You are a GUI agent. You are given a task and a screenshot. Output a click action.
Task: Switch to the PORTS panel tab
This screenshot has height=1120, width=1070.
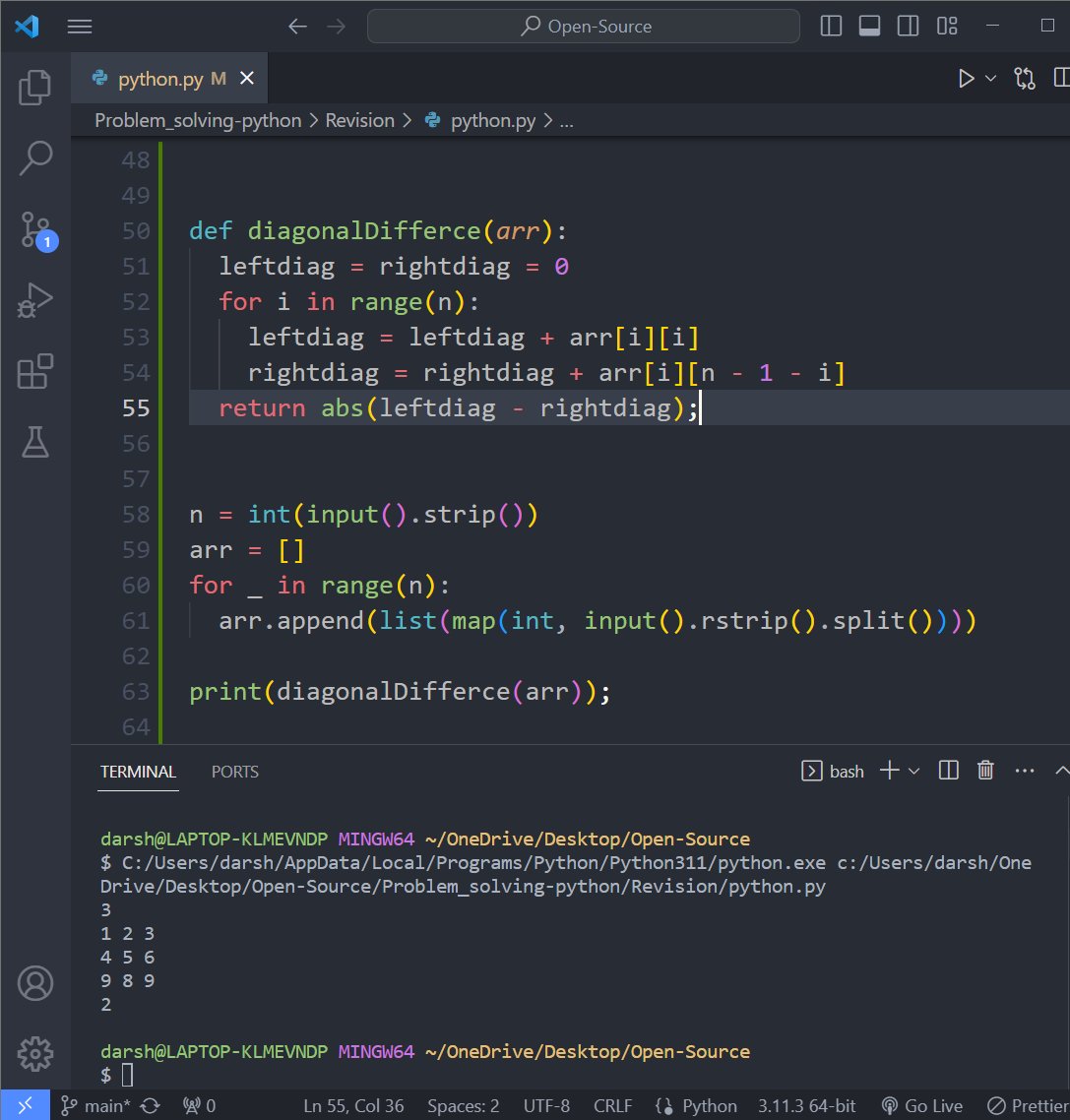(x=235, y=772)
